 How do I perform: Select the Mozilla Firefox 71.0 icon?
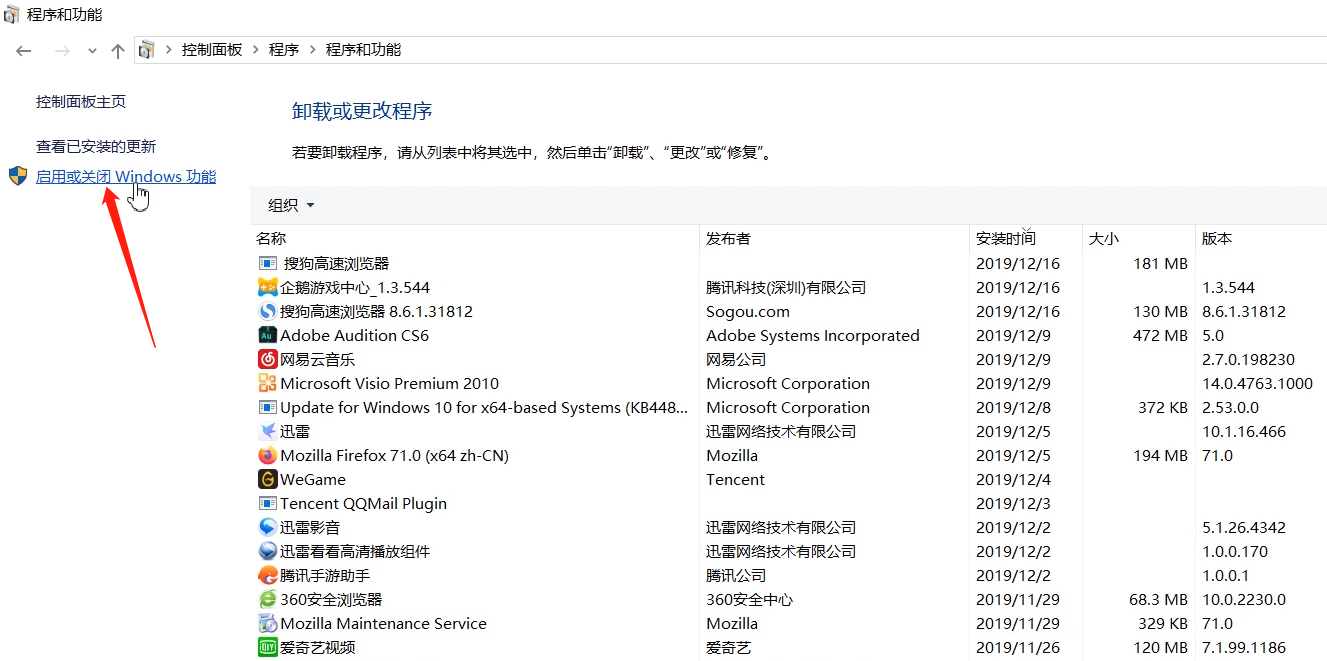pos(267,455)
